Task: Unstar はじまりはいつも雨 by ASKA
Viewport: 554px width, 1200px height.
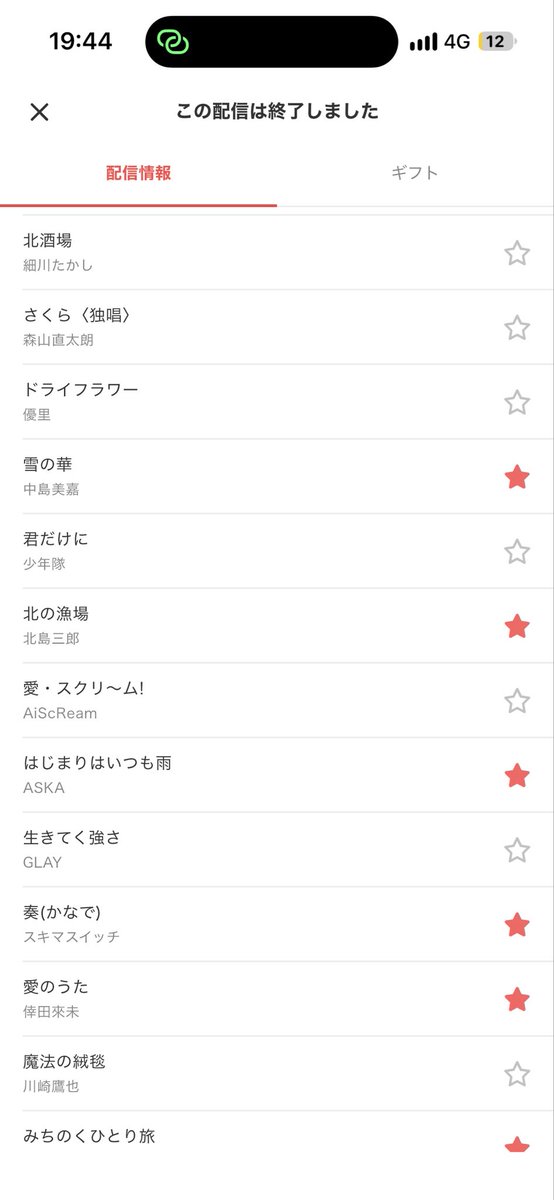Action: pos(516,775)
